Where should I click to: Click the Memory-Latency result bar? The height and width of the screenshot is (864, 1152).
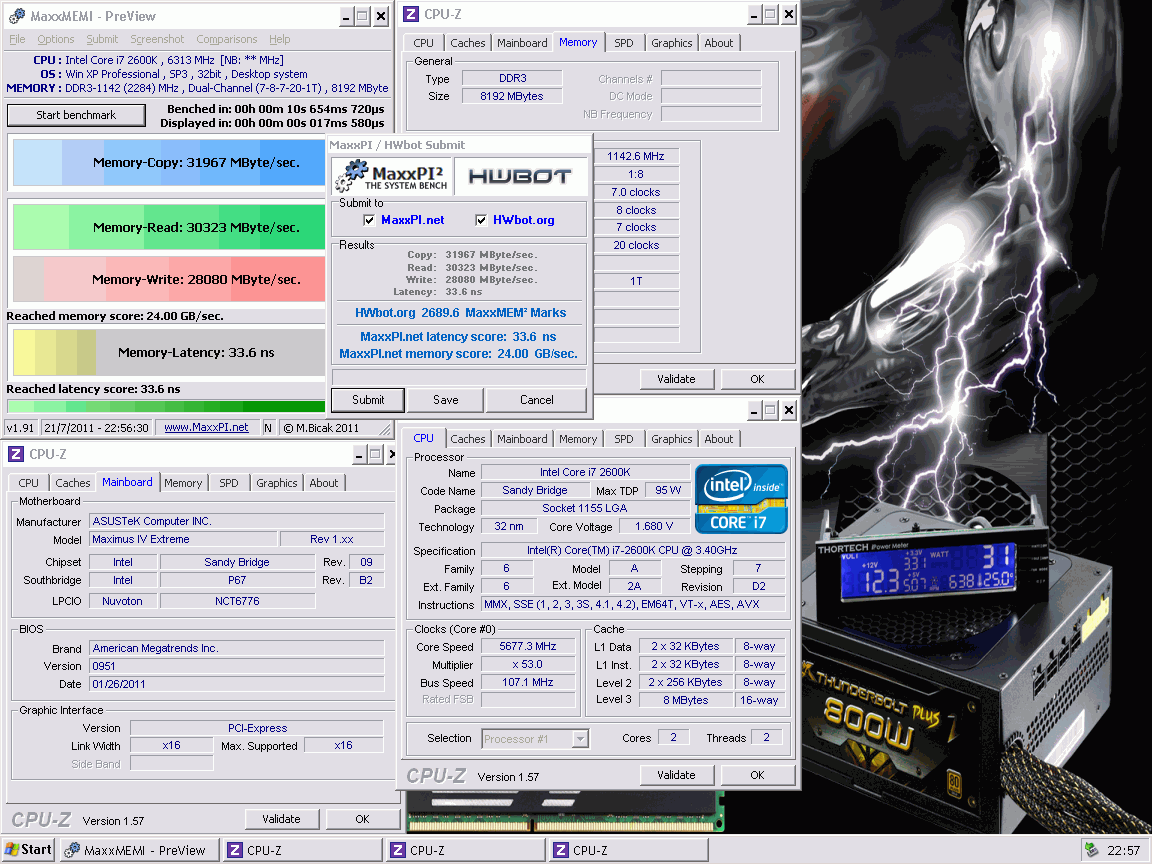[x=169, y=353]
